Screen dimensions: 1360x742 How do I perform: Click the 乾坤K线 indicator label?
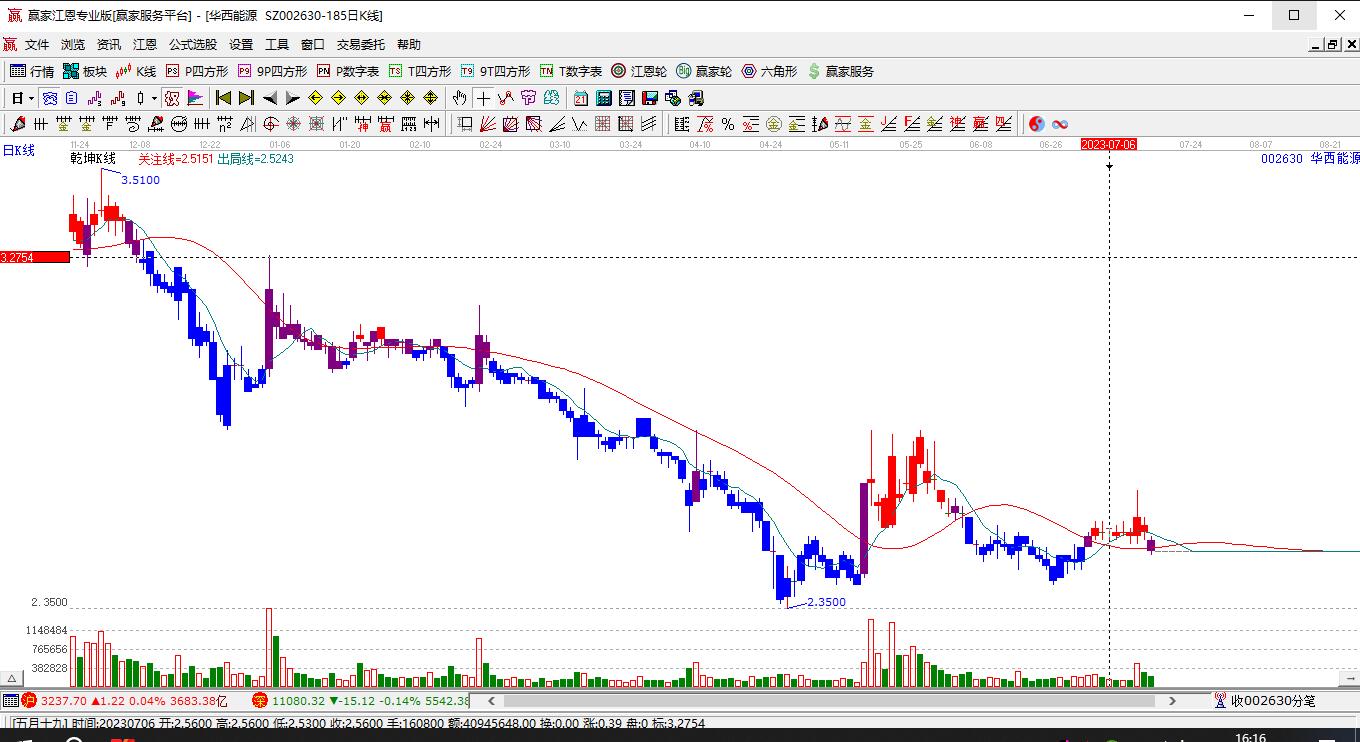[93, 159]
